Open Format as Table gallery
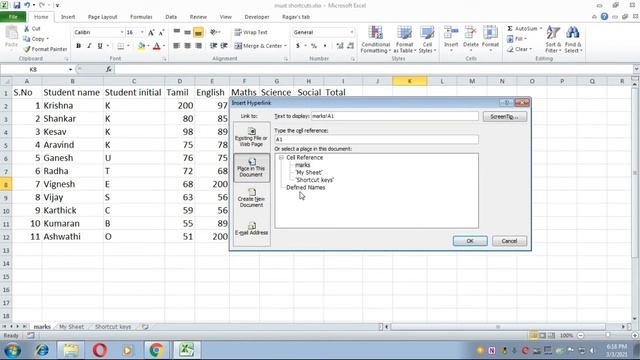Image resolution: width=640 pixels, height=360 pixels. point(404,39)
